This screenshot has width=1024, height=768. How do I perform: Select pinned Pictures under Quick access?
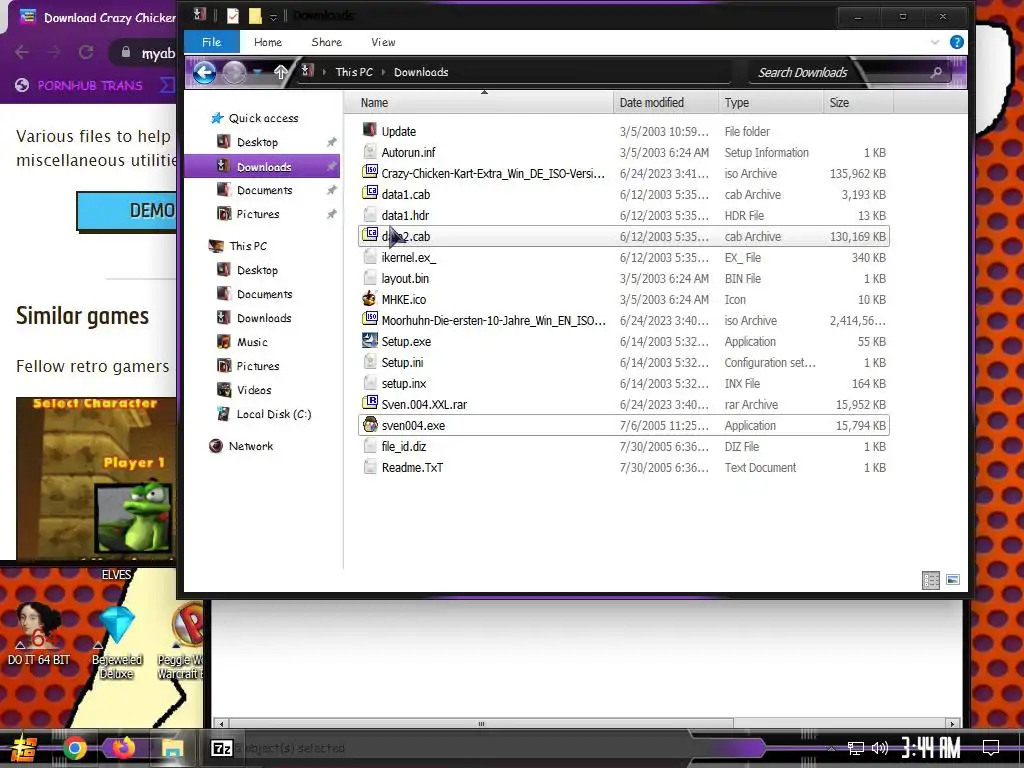(x=257, y=214)
